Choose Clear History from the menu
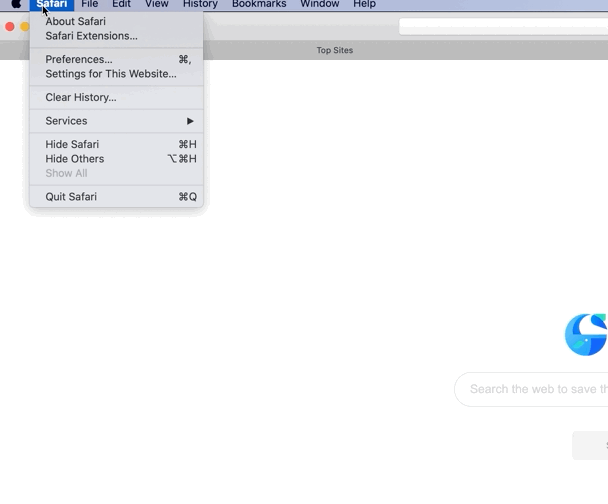The width and height of the screenshot is (608, 504). click(x=80, y=97)
